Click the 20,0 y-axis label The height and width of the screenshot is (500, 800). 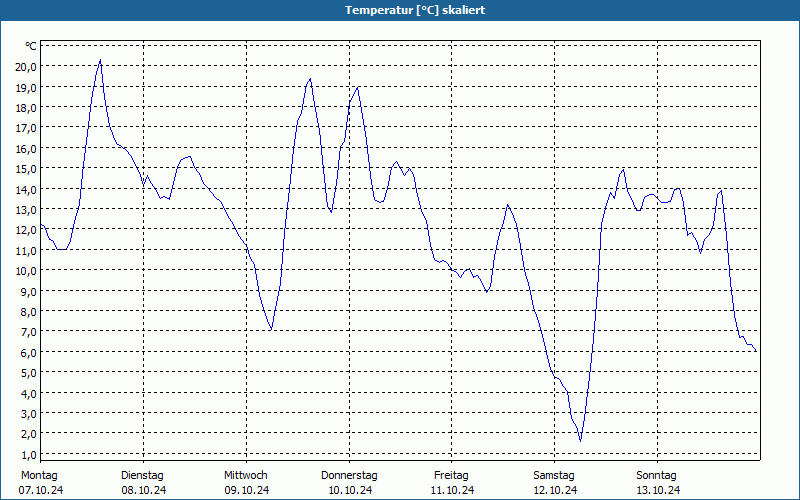pos(26,67)
